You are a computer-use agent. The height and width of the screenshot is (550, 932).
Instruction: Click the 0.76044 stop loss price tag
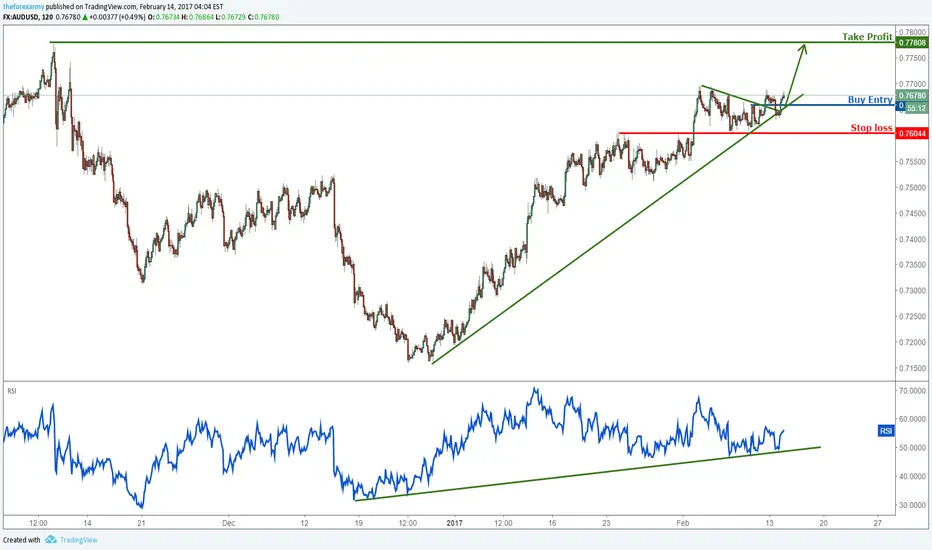(x=912, y=133)
